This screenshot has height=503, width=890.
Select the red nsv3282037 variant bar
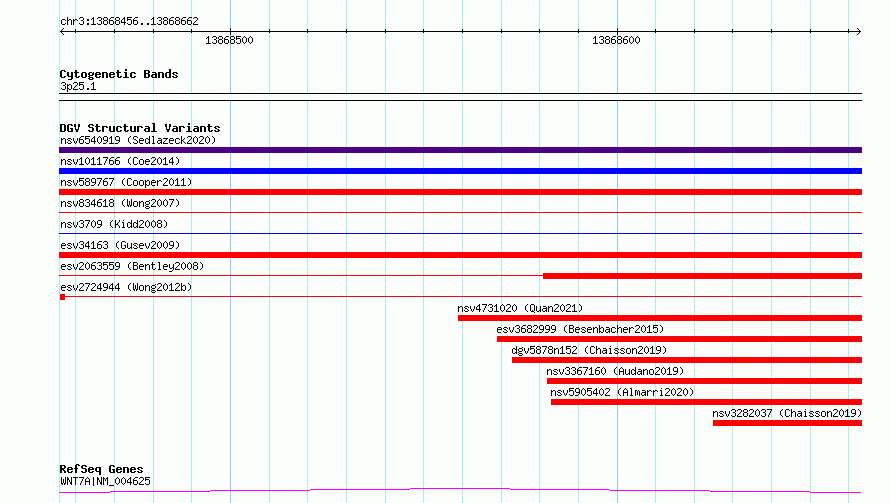pos(787,423)
